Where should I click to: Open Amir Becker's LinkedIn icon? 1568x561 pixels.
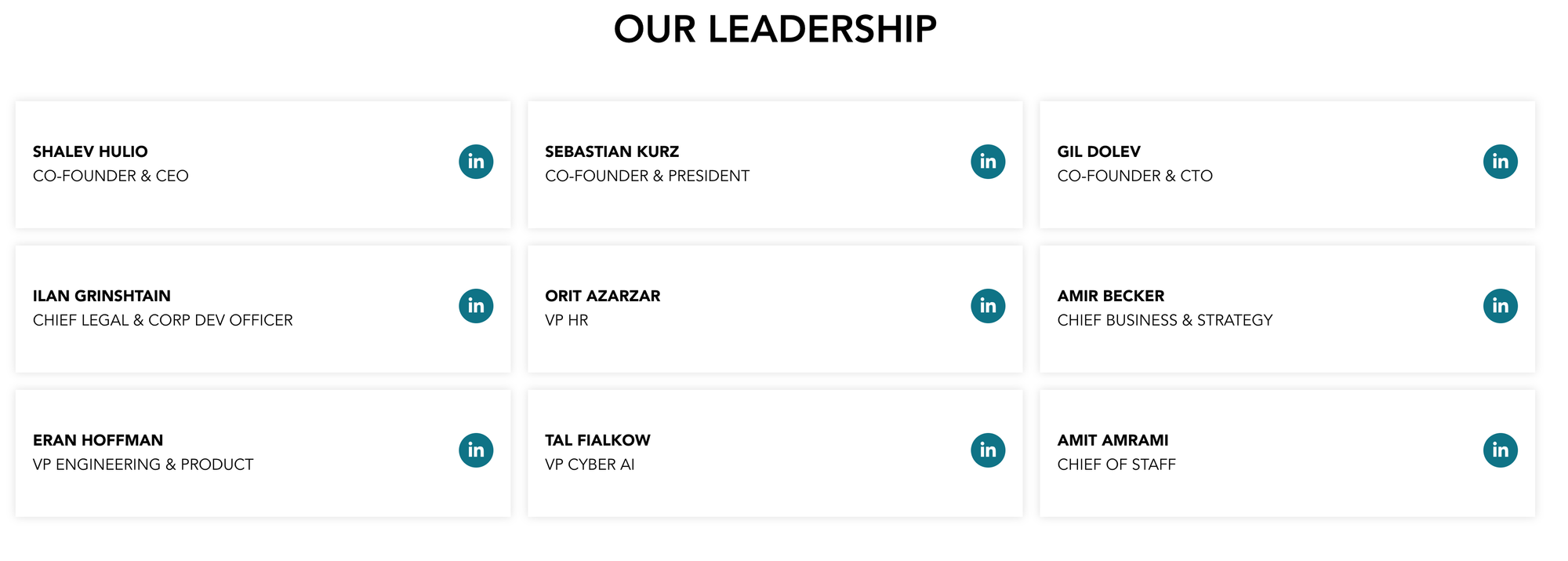click(x=1500, y=306)
